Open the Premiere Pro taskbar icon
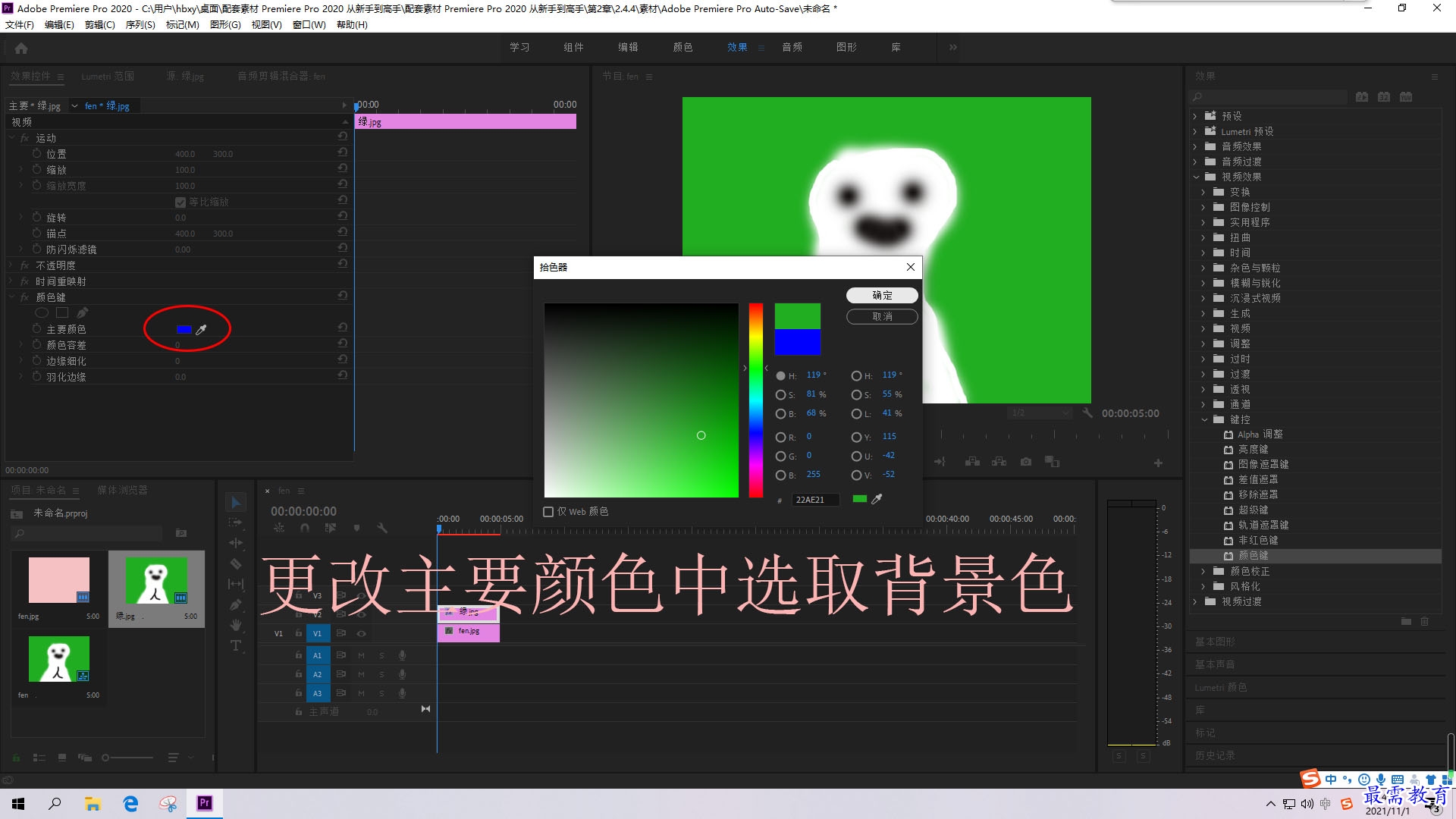This screenshot has width=1456, height=819. pos(205,803)
